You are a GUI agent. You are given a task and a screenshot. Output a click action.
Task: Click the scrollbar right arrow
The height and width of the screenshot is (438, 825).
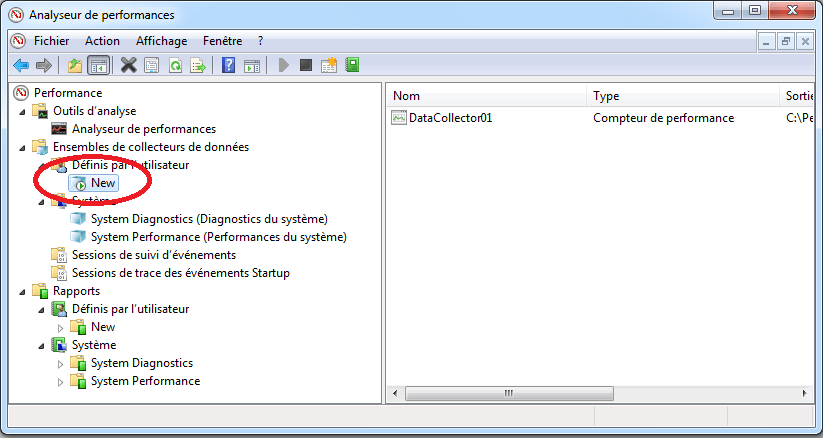coord(804,393)
